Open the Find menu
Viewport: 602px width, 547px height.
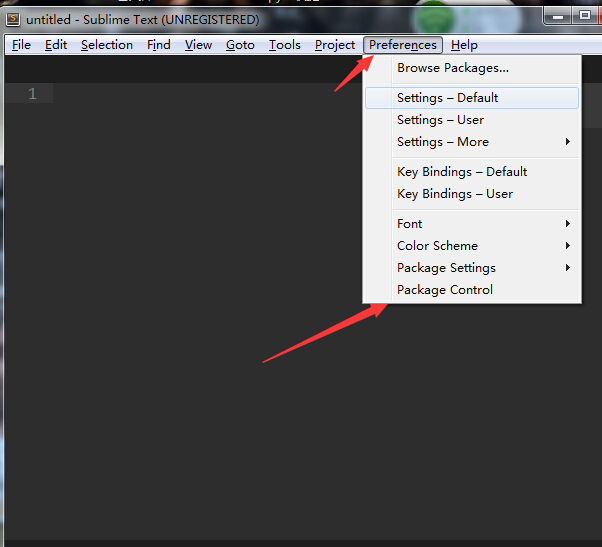[x=159, y=45]
